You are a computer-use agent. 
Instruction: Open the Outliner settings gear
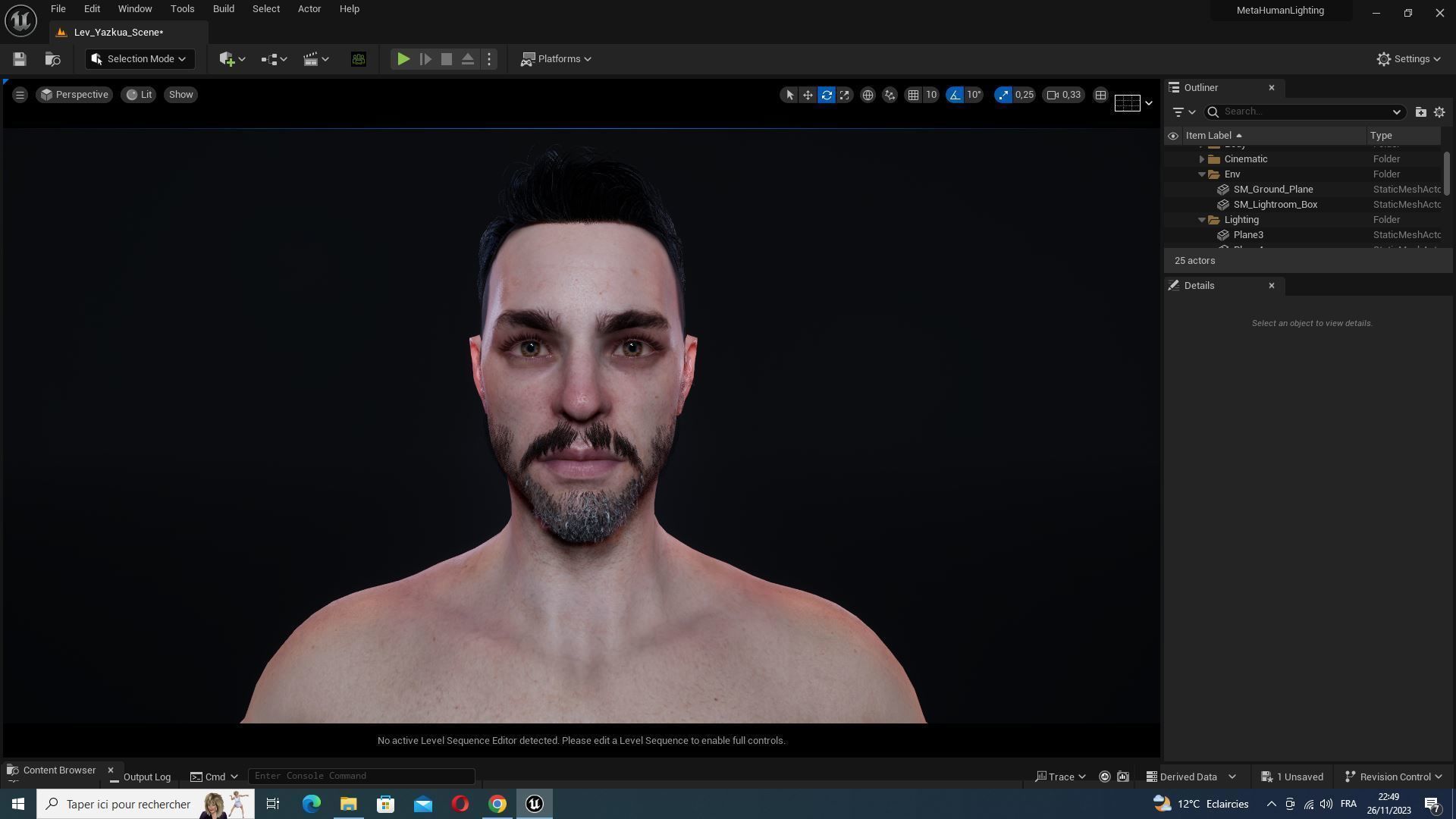1439,111
